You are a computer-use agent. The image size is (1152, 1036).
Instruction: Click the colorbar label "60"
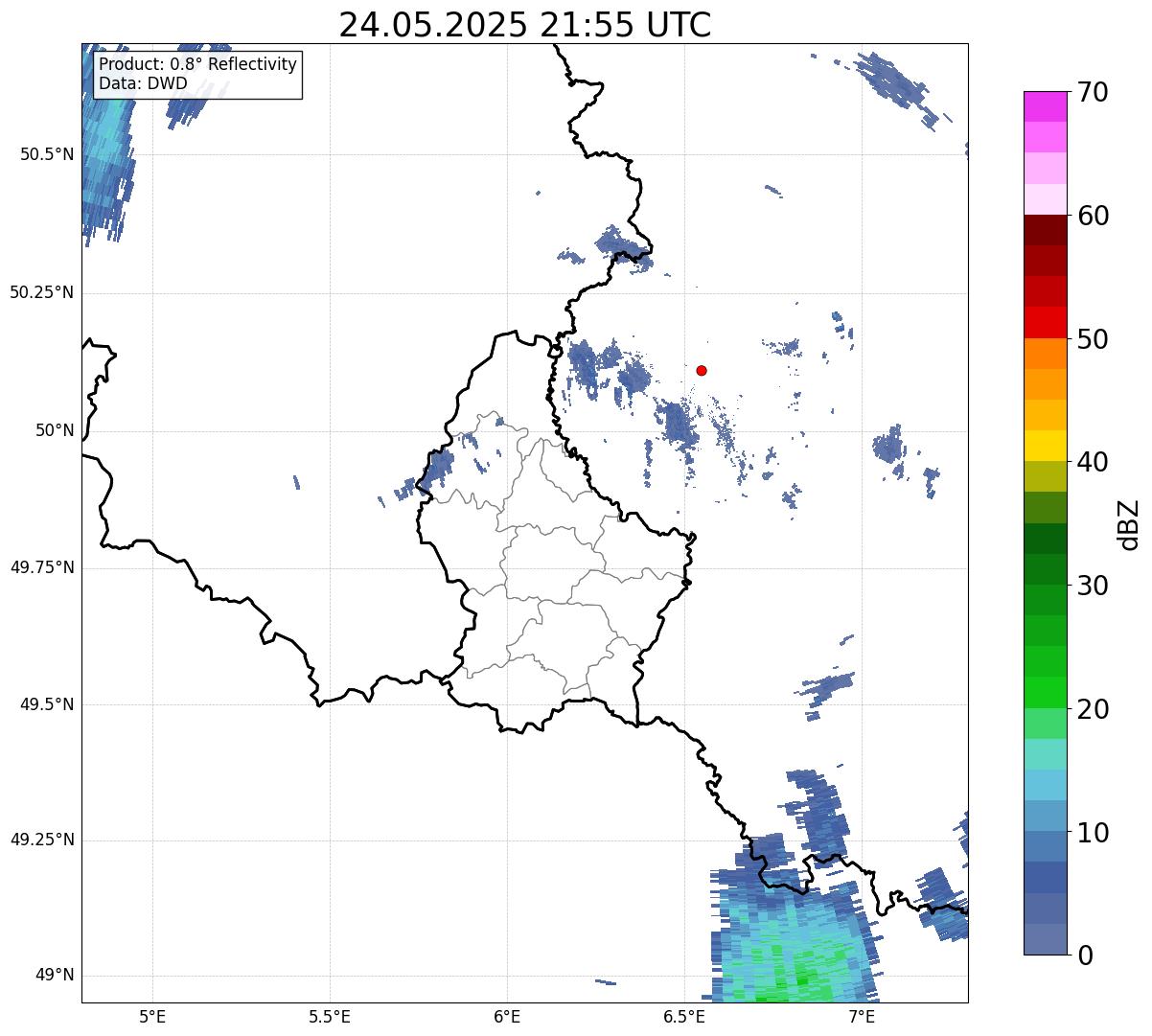point(1093,216)
